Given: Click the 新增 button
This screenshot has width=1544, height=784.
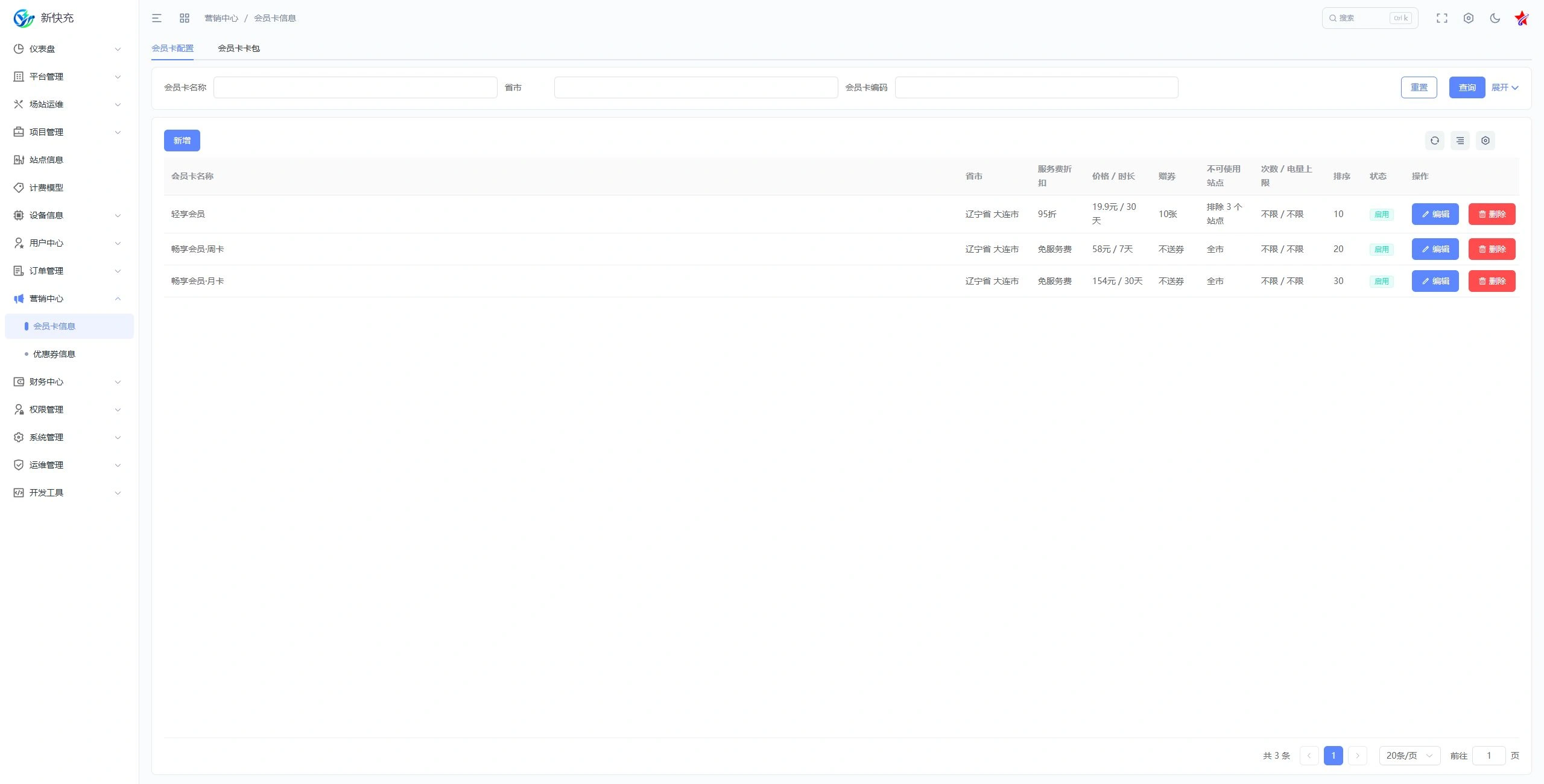Looking at the screenshot, I should pyautogui.click(x=182, y=141).
